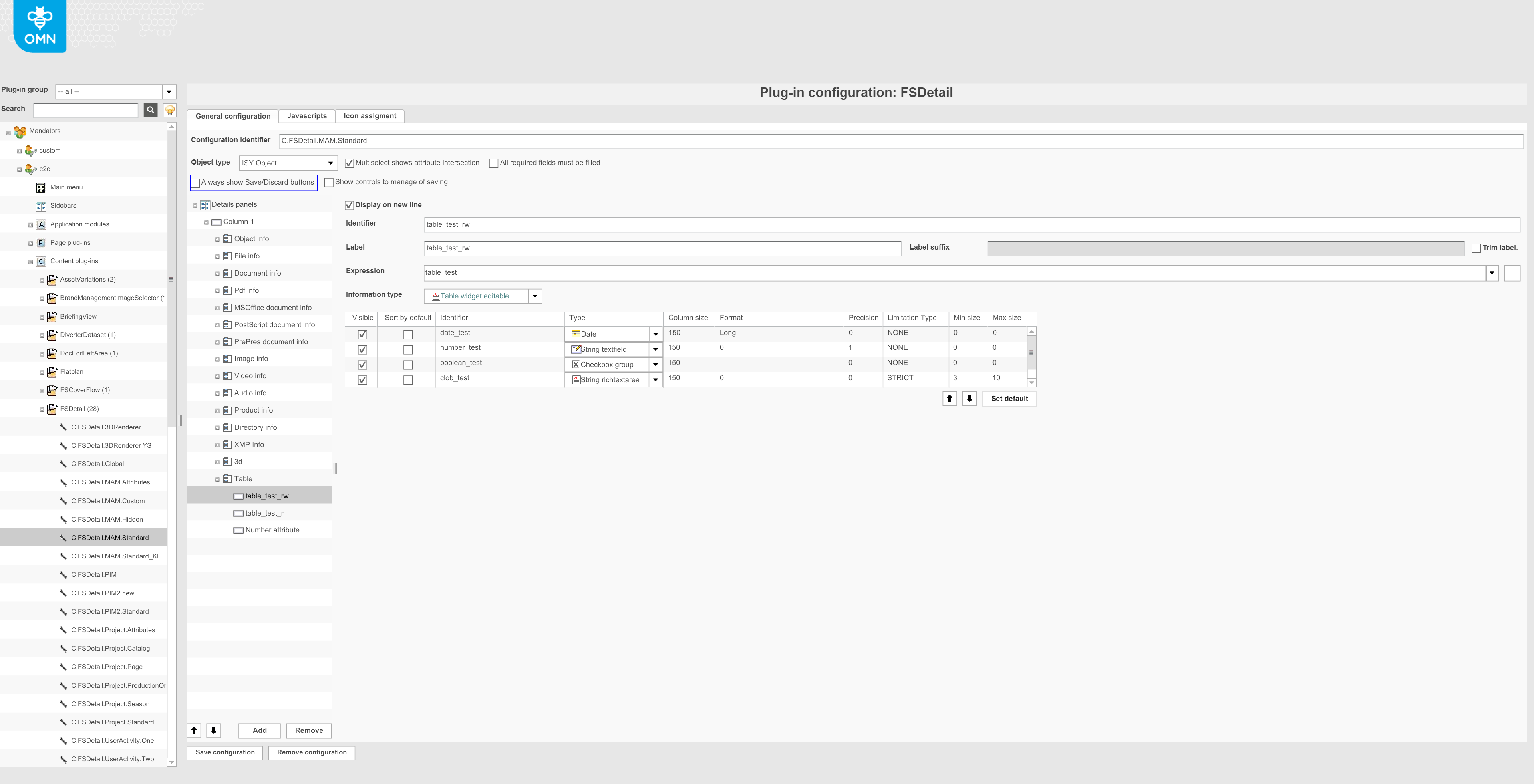Enable Always show Save/Discard buttons
Image resolution: width=1534 pixels, height=784 pixels.
click(195, 183)
